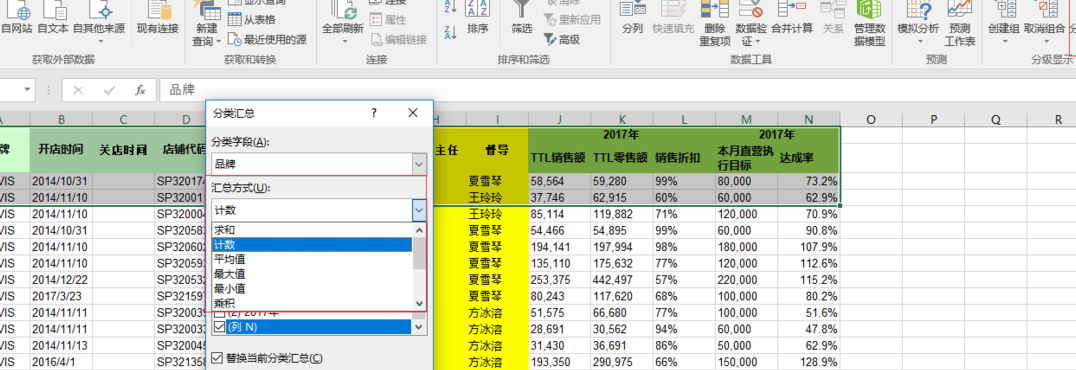Screen dimensions: 1076x370
Task: Open the Name Box dropdown arrow
Action: [28, 89]
